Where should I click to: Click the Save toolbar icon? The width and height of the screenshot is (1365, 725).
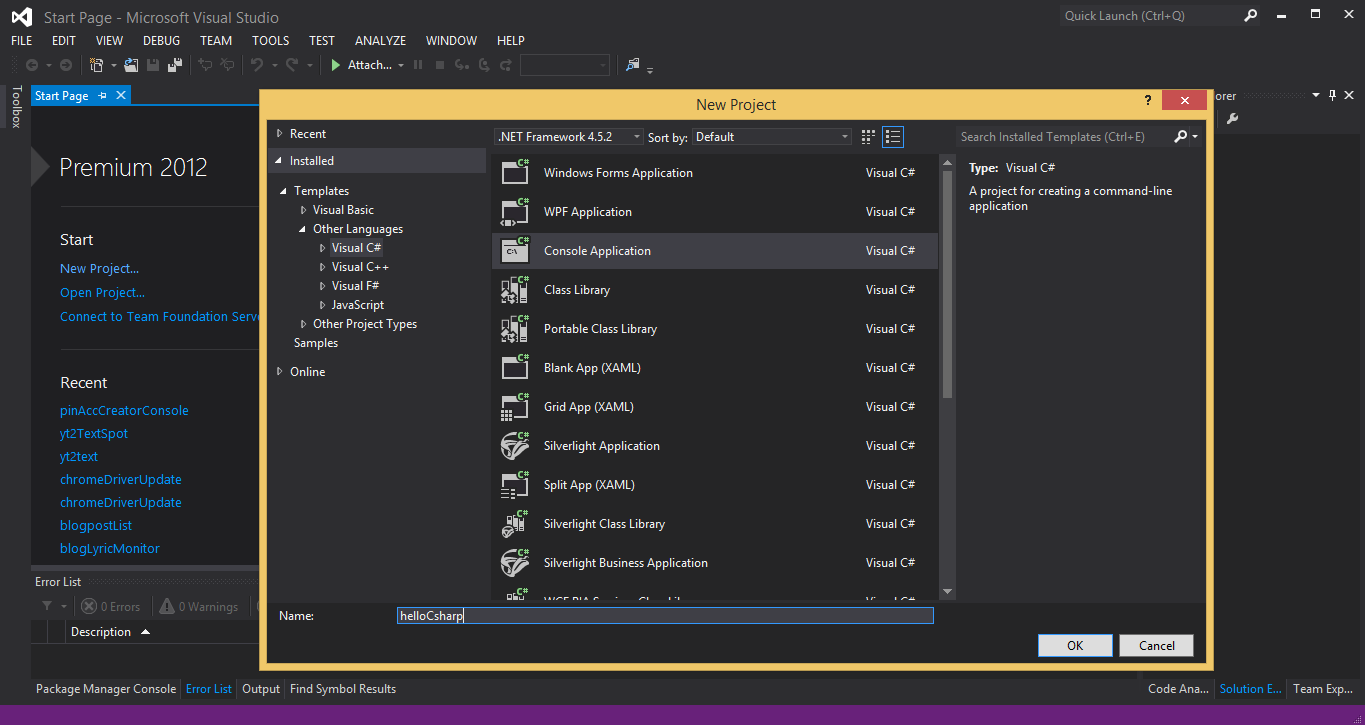(x=153, y=65)
